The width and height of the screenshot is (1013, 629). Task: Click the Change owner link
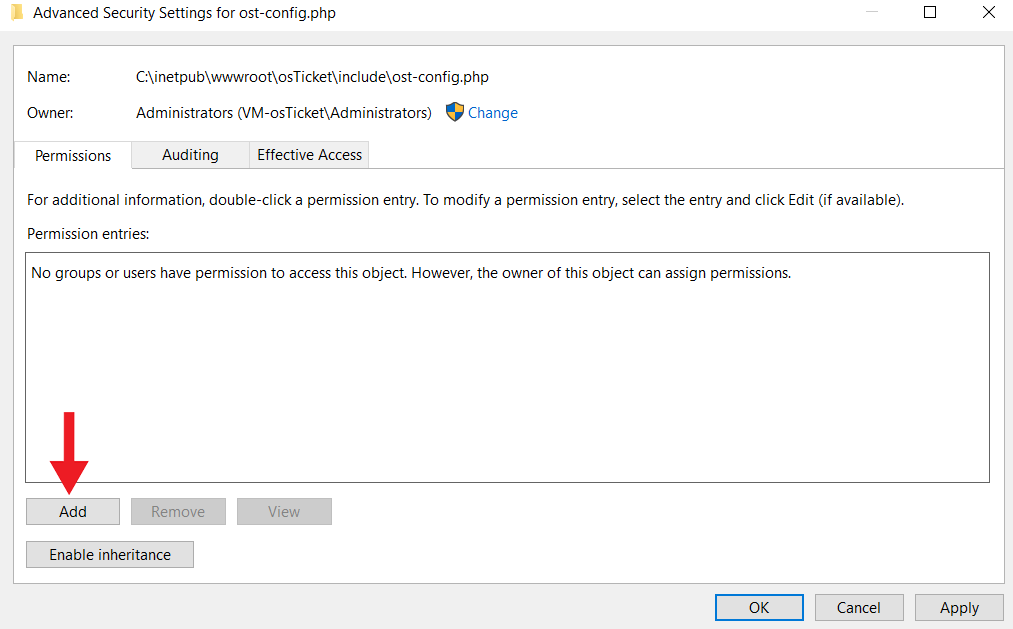point(492,113)
